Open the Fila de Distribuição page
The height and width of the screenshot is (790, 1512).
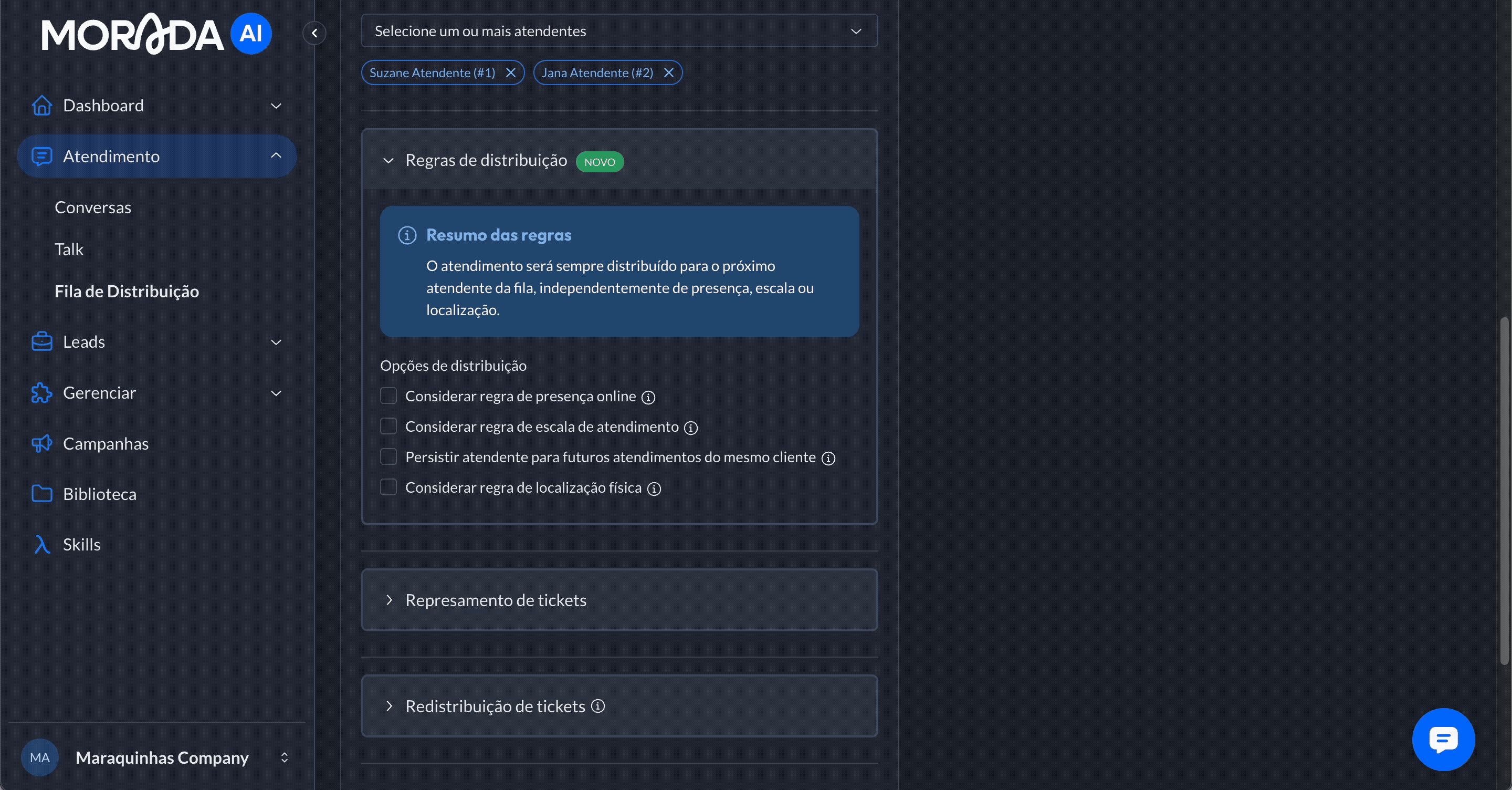tap(126, 291)
